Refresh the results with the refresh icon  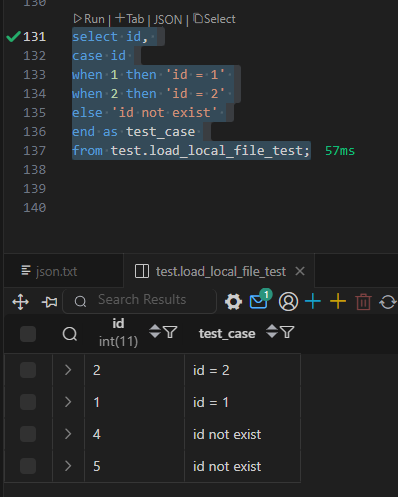[388, 302]
